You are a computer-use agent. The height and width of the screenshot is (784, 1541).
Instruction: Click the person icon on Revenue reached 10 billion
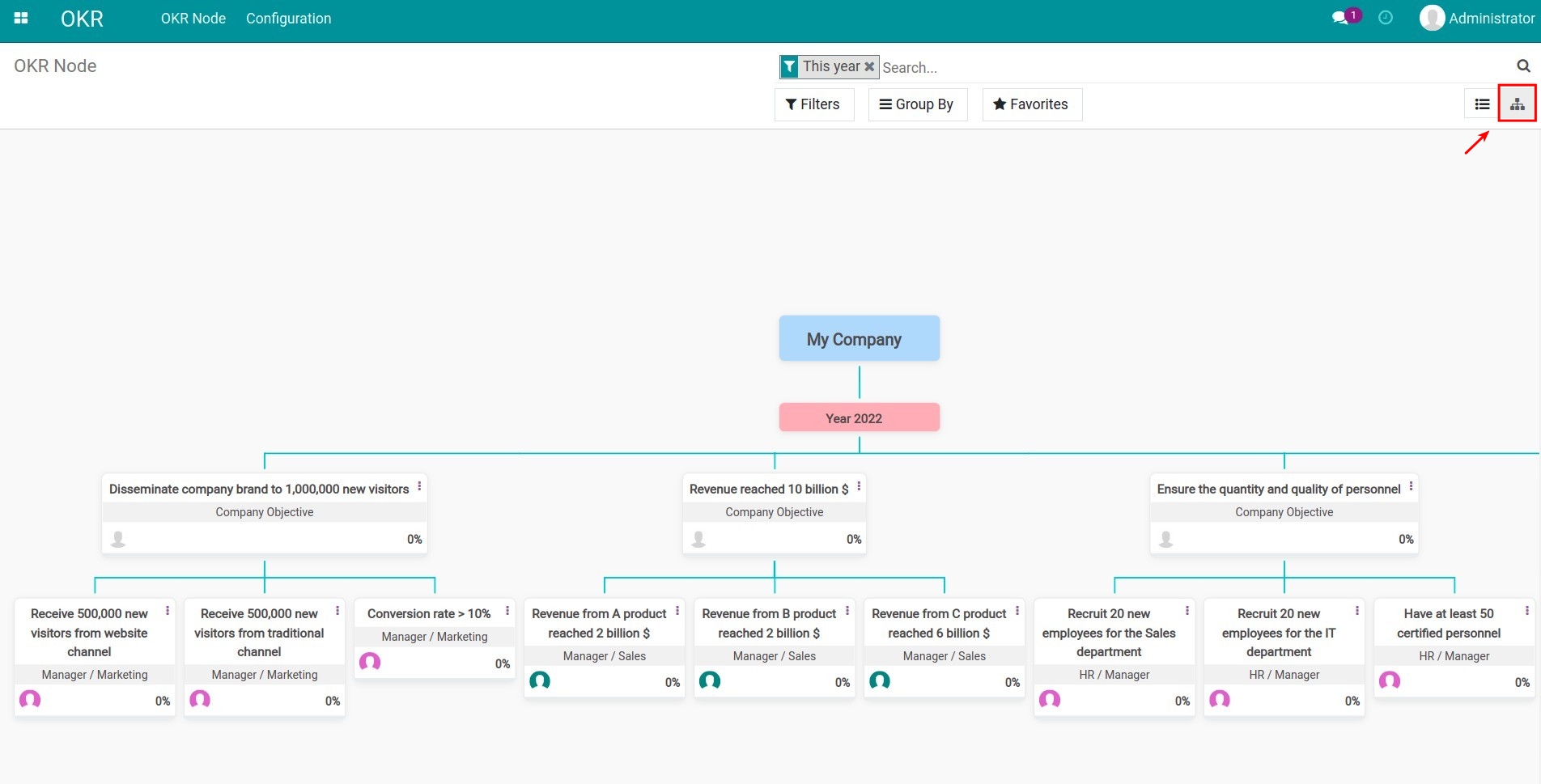pyautogui.click(x=697, y=538)
